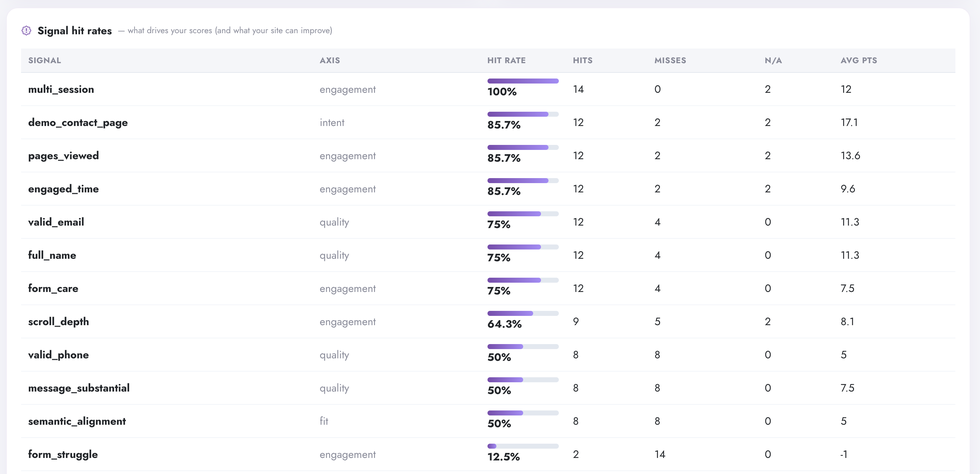Select the form_care signal name

(x=53, y=288)
